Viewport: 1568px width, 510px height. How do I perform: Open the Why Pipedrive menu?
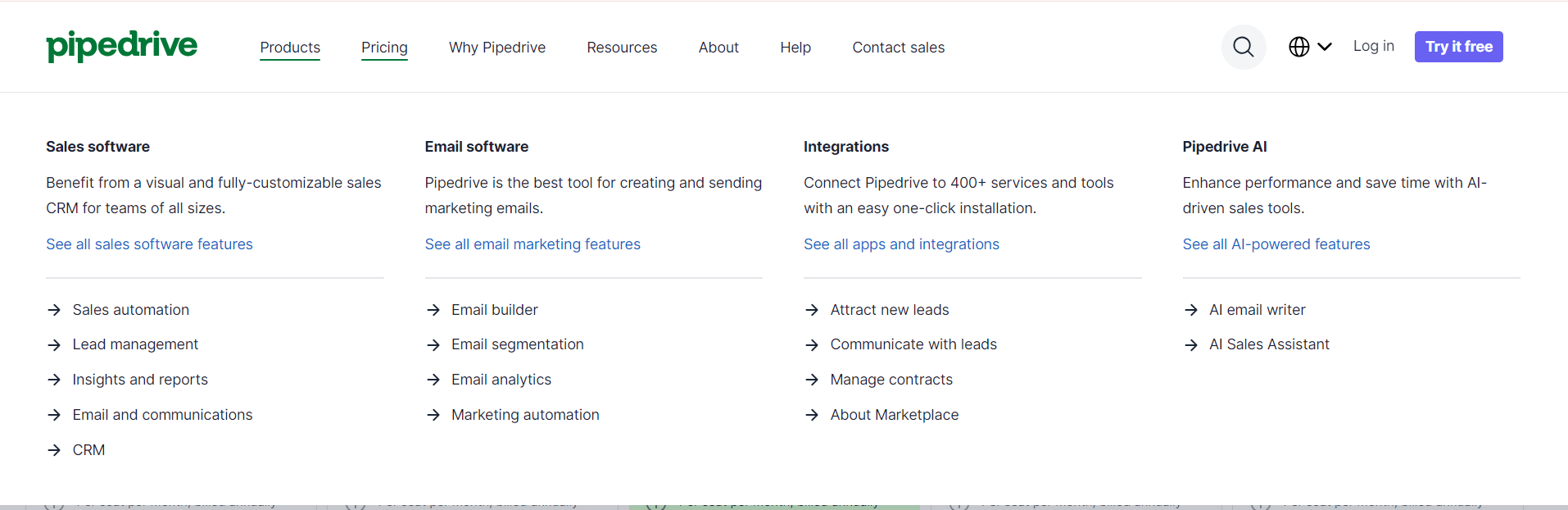(497, 48)
